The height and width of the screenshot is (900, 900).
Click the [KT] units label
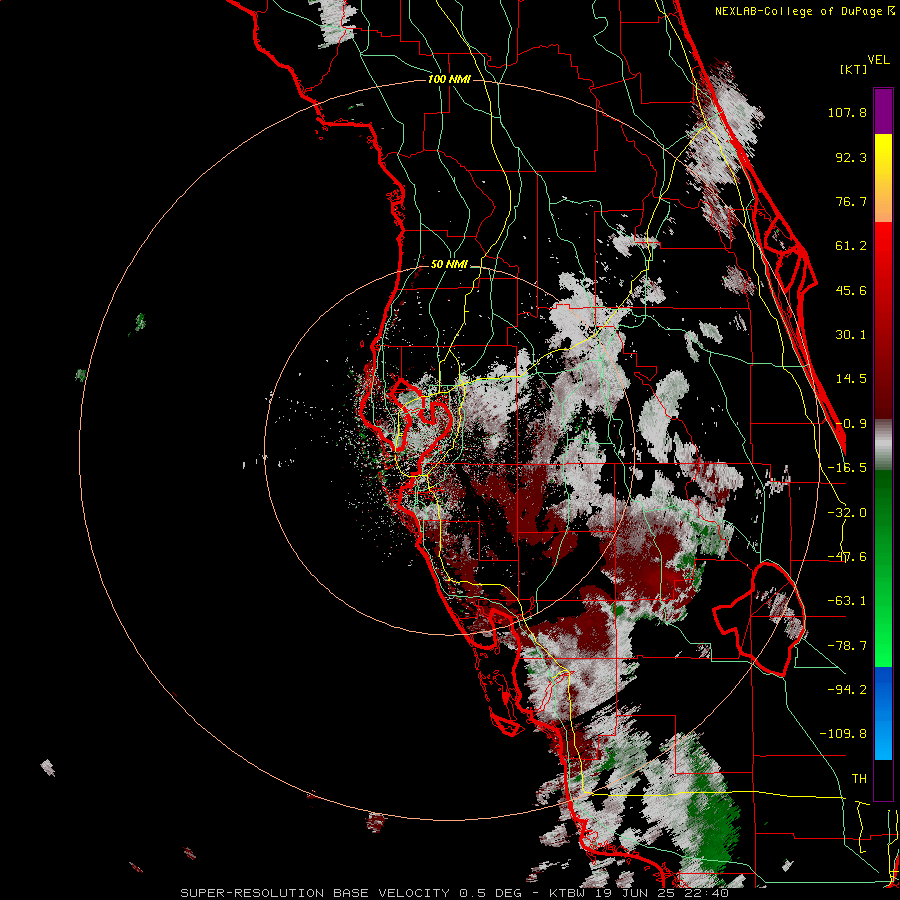[853, 69]
